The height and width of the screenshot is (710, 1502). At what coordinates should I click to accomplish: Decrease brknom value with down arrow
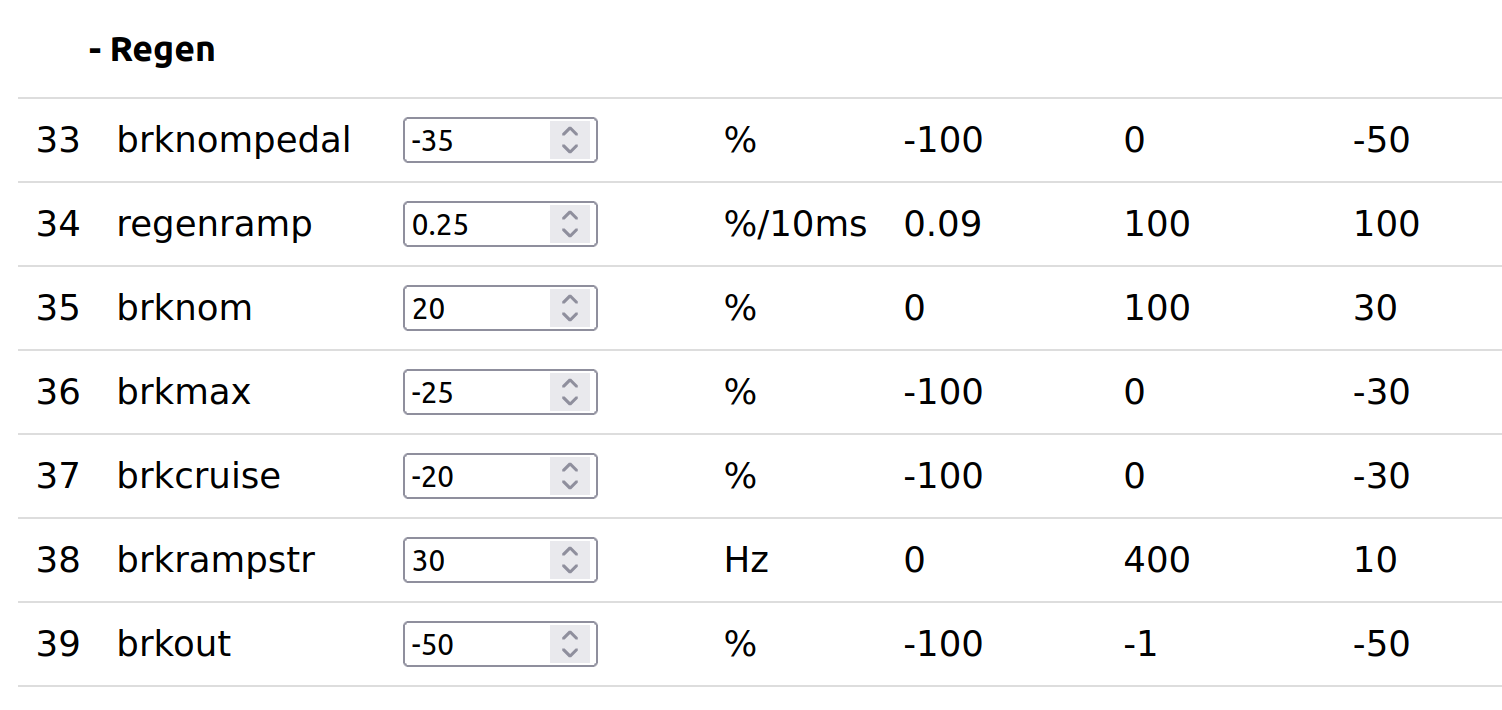coord(570,316)
